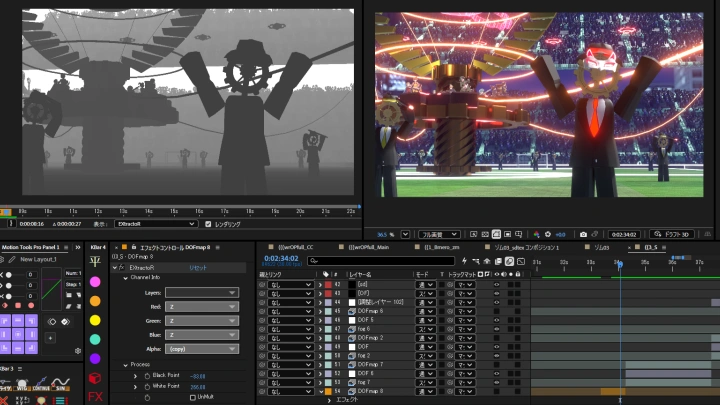Click the center anchor point button in purple grid
This screenshot has height=405, width=720.
click(18, 334)
